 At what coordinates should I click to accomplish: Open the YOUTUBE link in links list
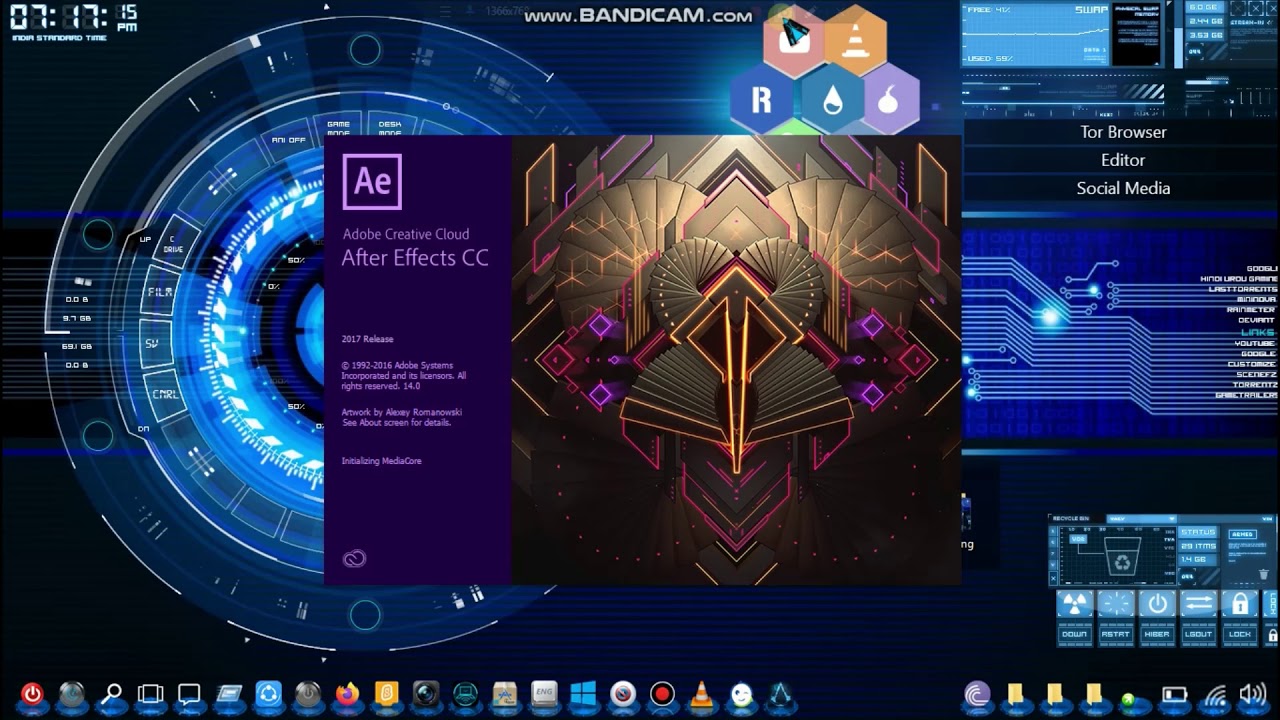tap(1255, 343)
